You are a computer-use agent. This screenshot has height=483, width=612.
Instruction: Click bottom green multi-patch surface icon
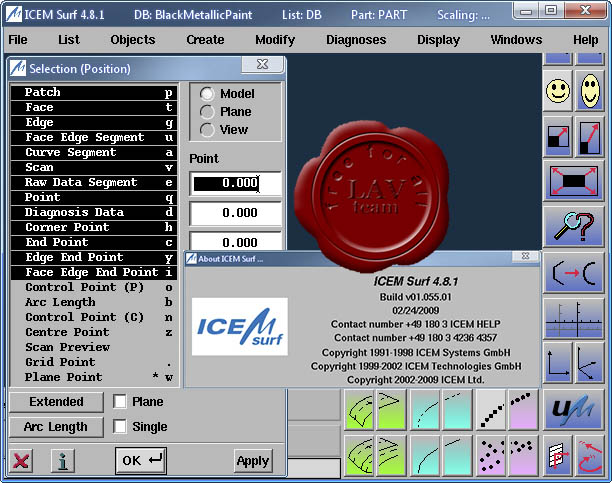tap(360, 456)
